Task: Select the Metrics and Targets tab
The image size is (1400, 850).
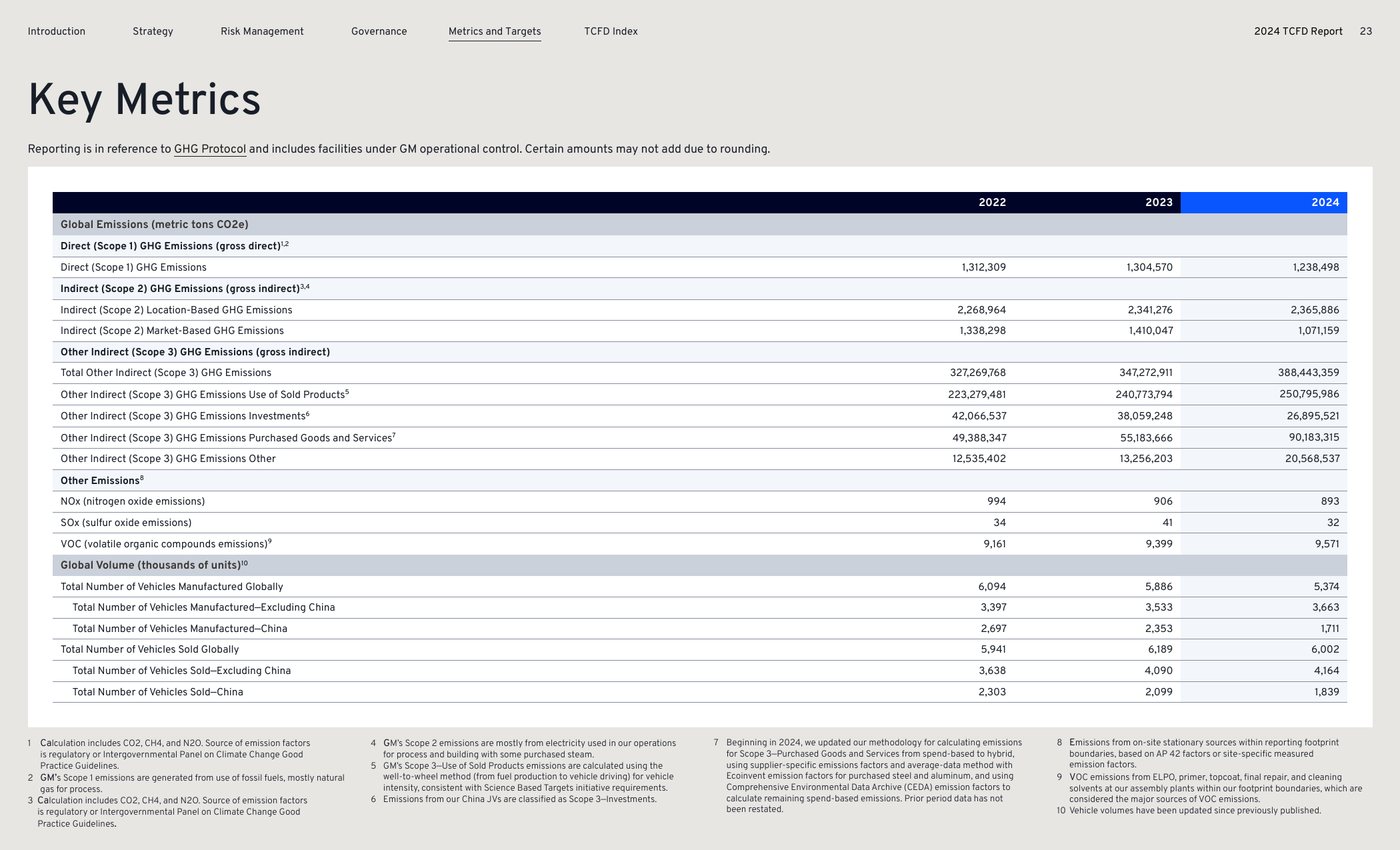Action: [x=495, y=31]
